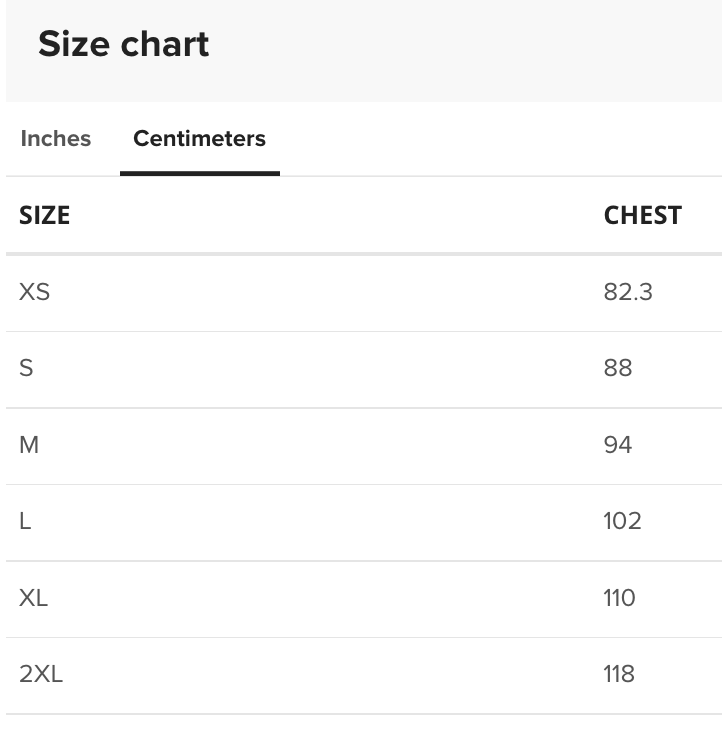This screenshot has height=740, width=722.
Task: Click the underline beneath Centimeters tab
Action: pyautogui.click(x=200, y=174)
